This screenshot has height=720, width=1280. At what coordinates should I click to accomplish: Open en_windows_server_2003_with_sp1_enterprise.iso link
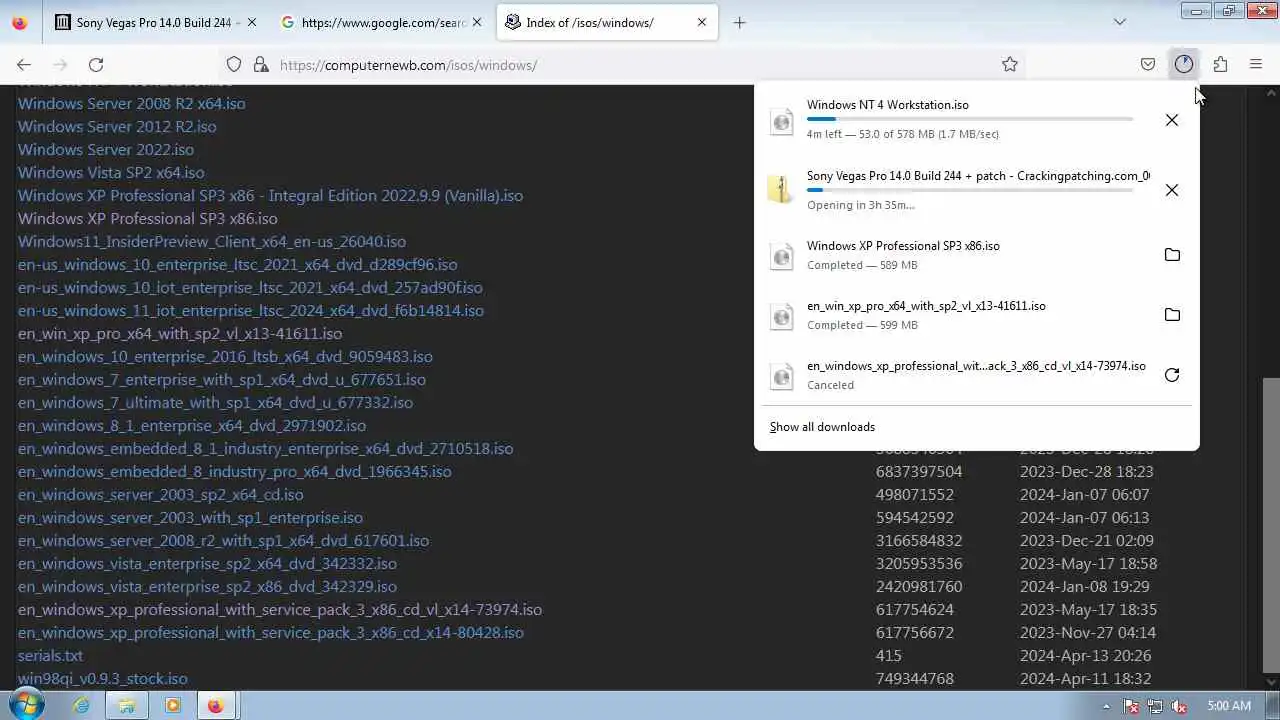(x=190, y=517)
